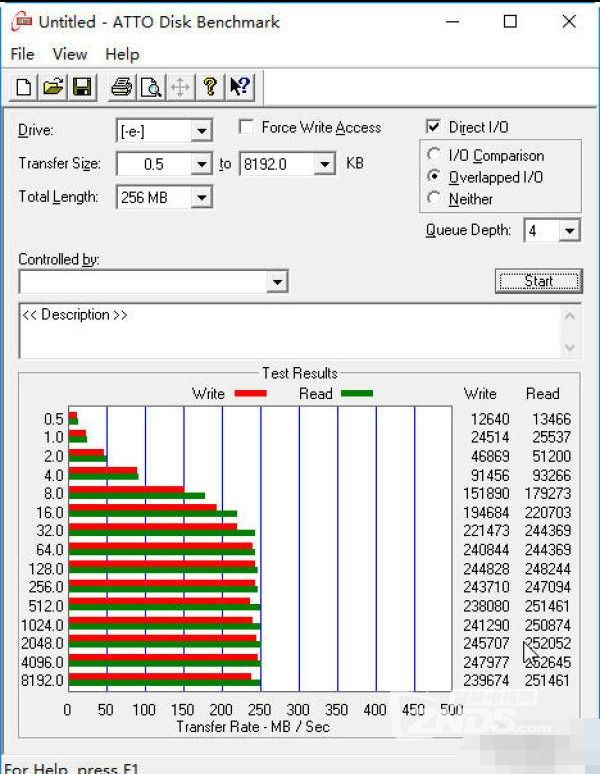The height and width of the screenshot is (774, 600).
Task: Open the File menu
Action: (22, 54)
